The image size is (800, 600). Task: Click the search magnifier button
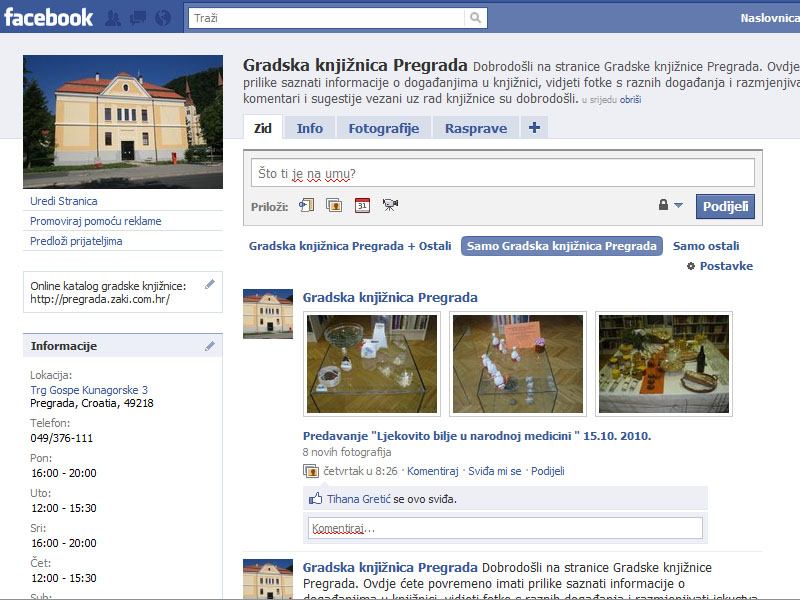[x=476, y=18]
